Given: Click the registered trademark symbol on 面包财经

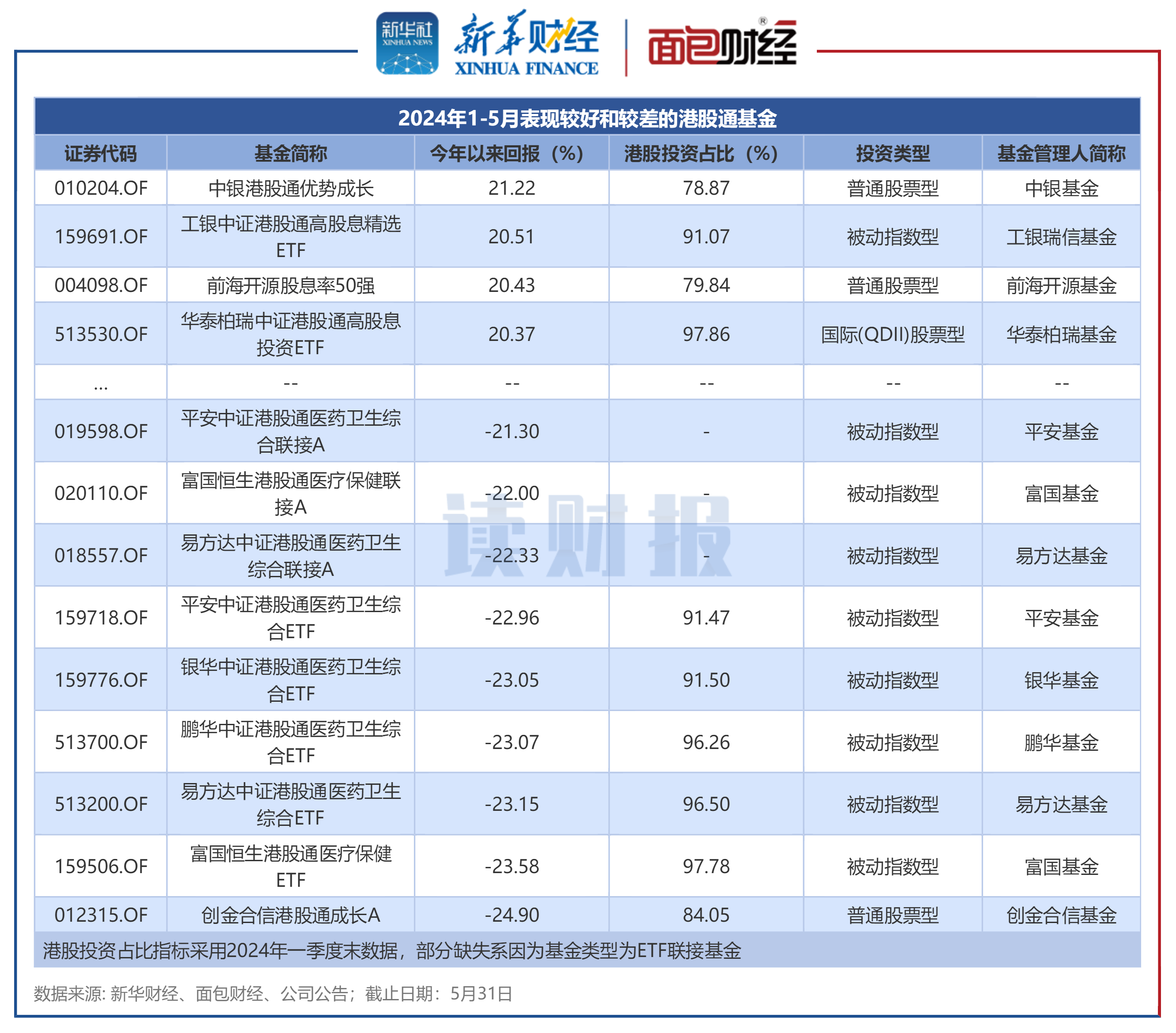Looking at the screenshot, I should 763,22.
